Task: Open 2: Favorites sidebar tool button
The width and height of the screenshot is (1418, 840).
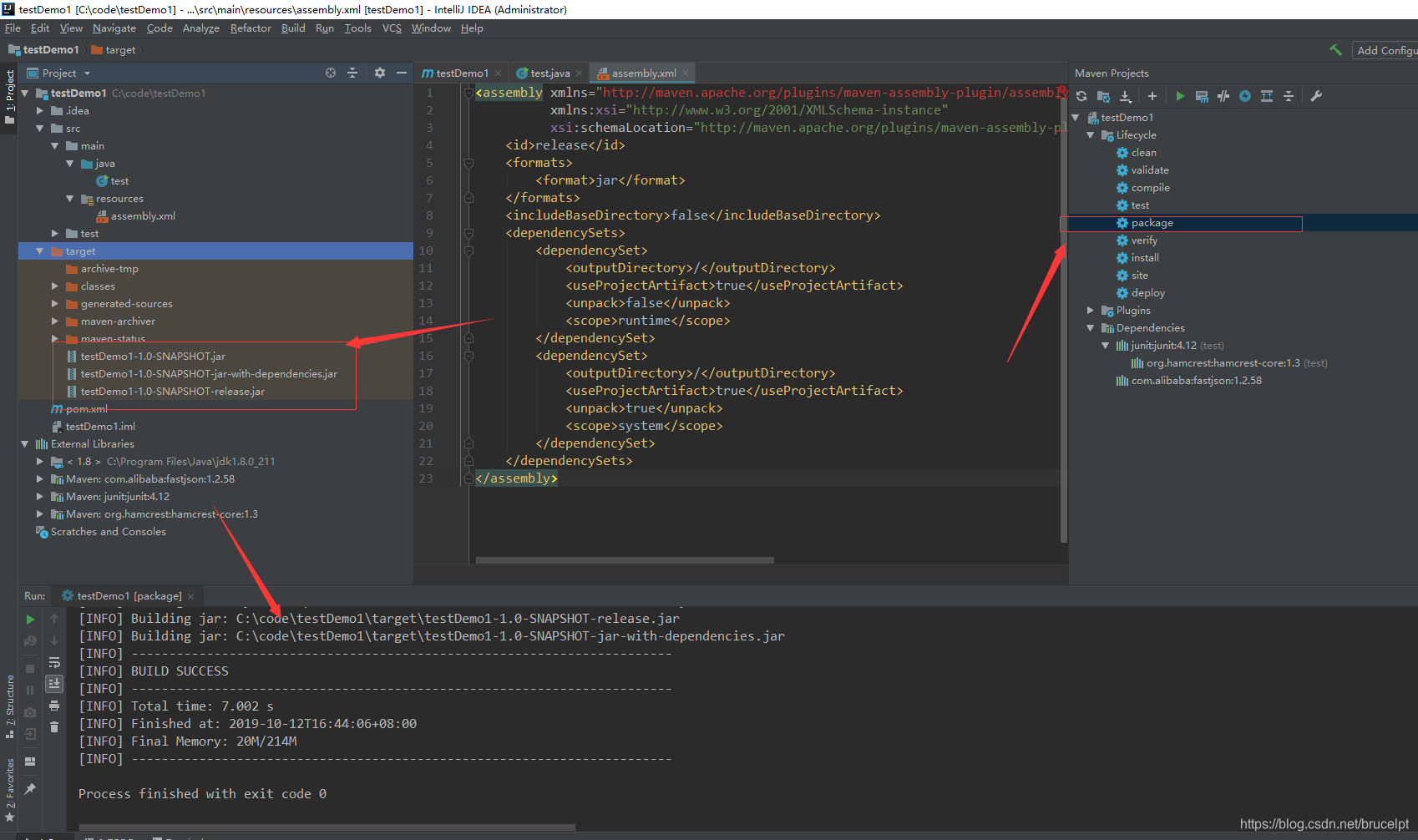Action: [x=10, y=790]
